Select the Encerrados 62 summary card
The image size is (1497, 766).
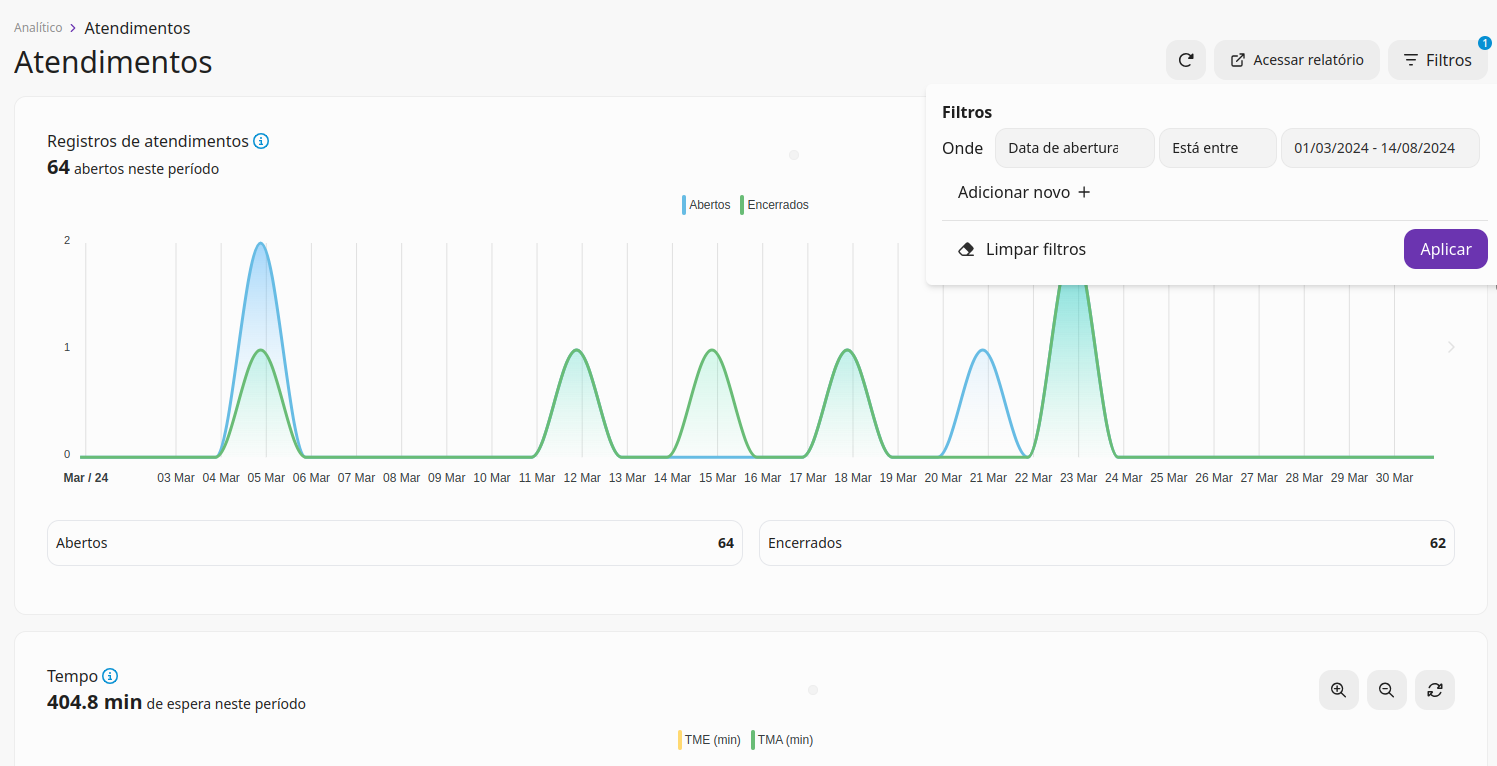(1107, 543)
